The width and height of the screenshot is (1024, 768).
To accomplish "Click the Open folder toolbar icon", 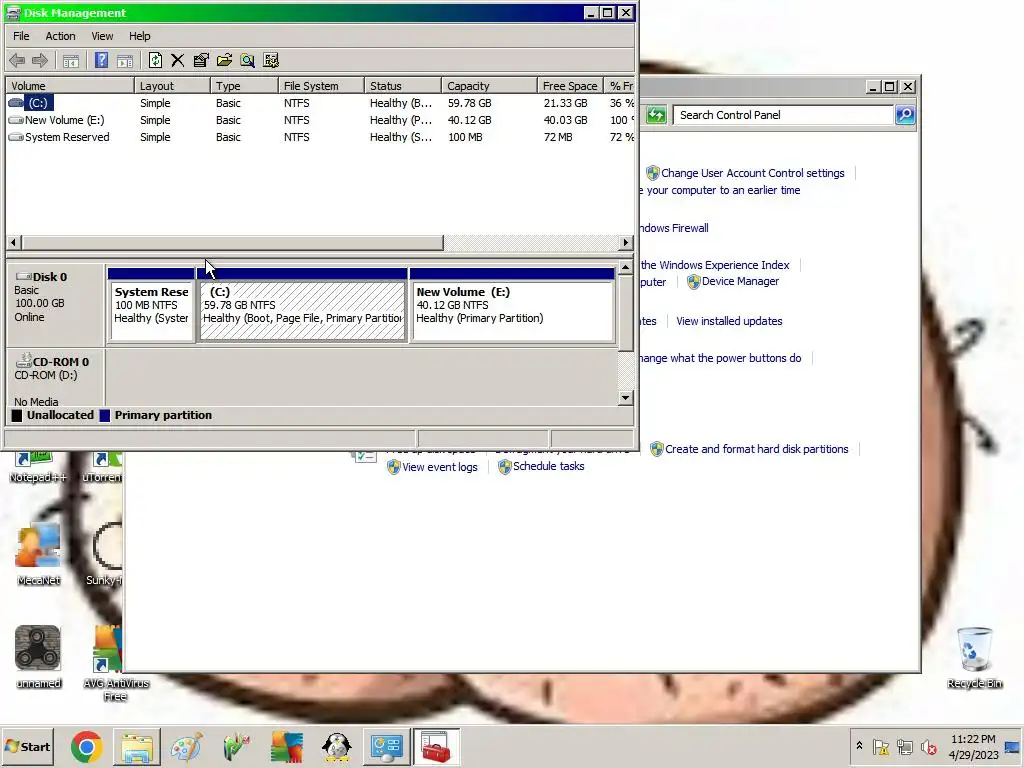I will (224, 61).
